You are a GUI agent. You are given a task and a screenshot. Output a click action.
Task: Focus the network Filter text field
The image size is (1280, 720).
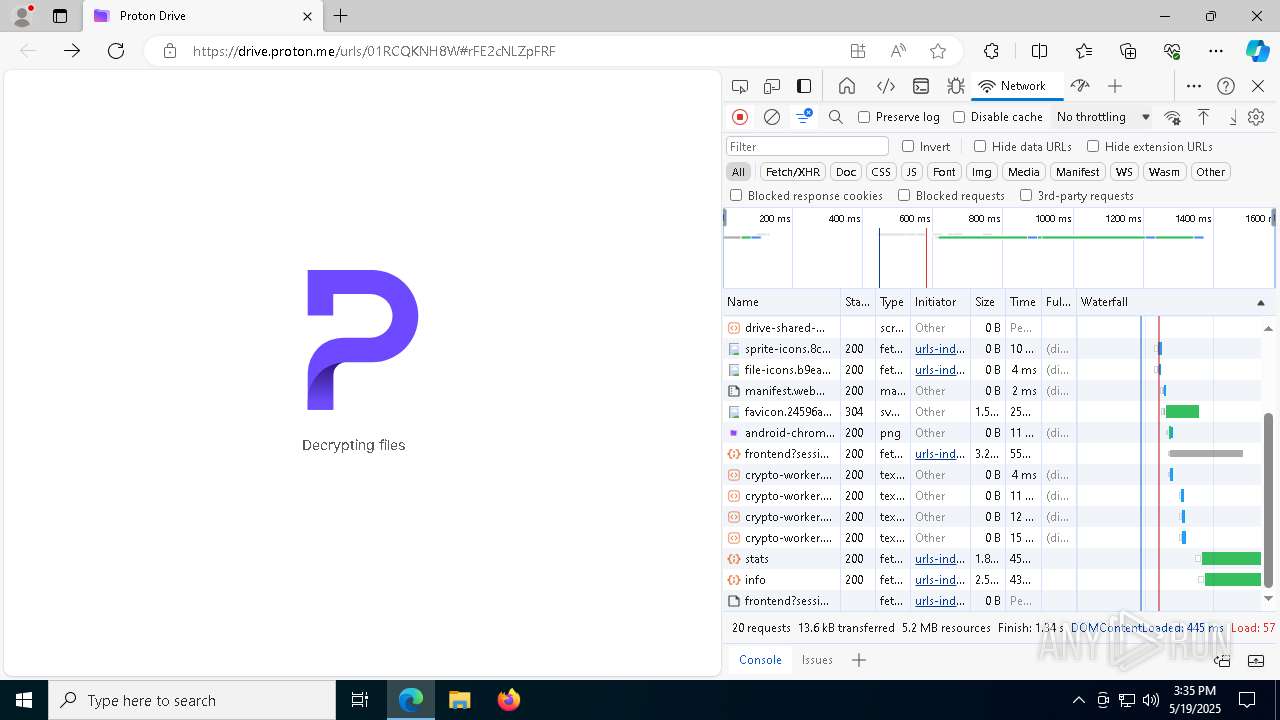coord(806,146)
